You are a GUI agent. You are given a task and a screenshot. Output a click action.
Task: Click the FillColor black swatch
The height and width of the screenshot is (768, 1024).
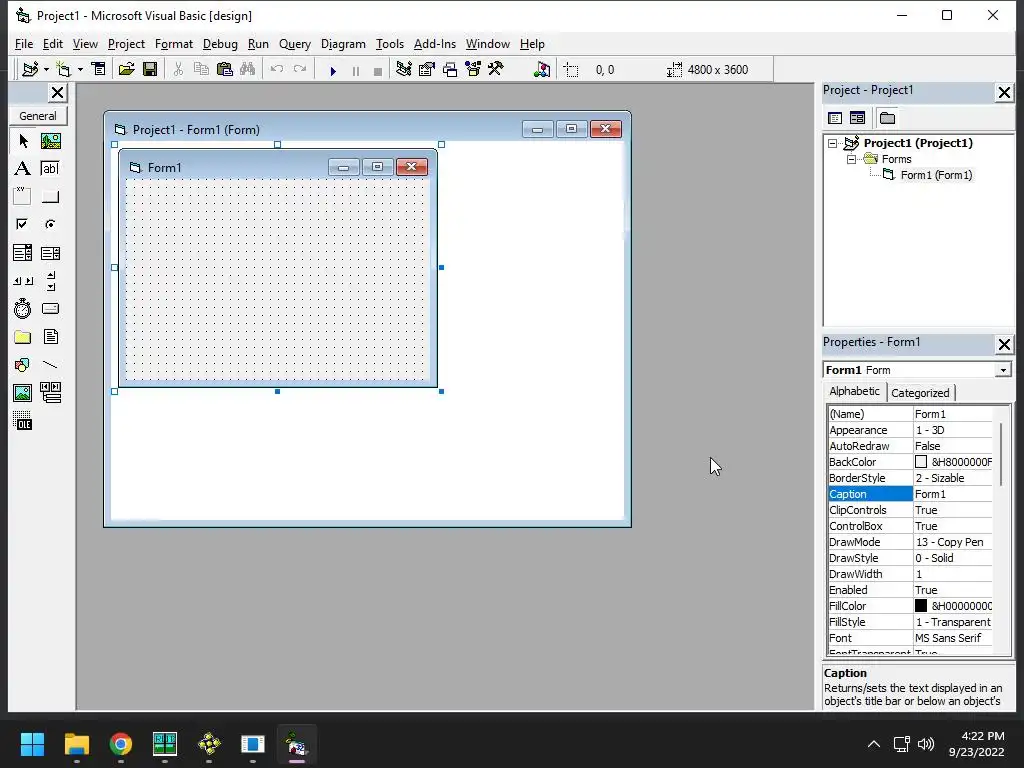tap(921, 606)
